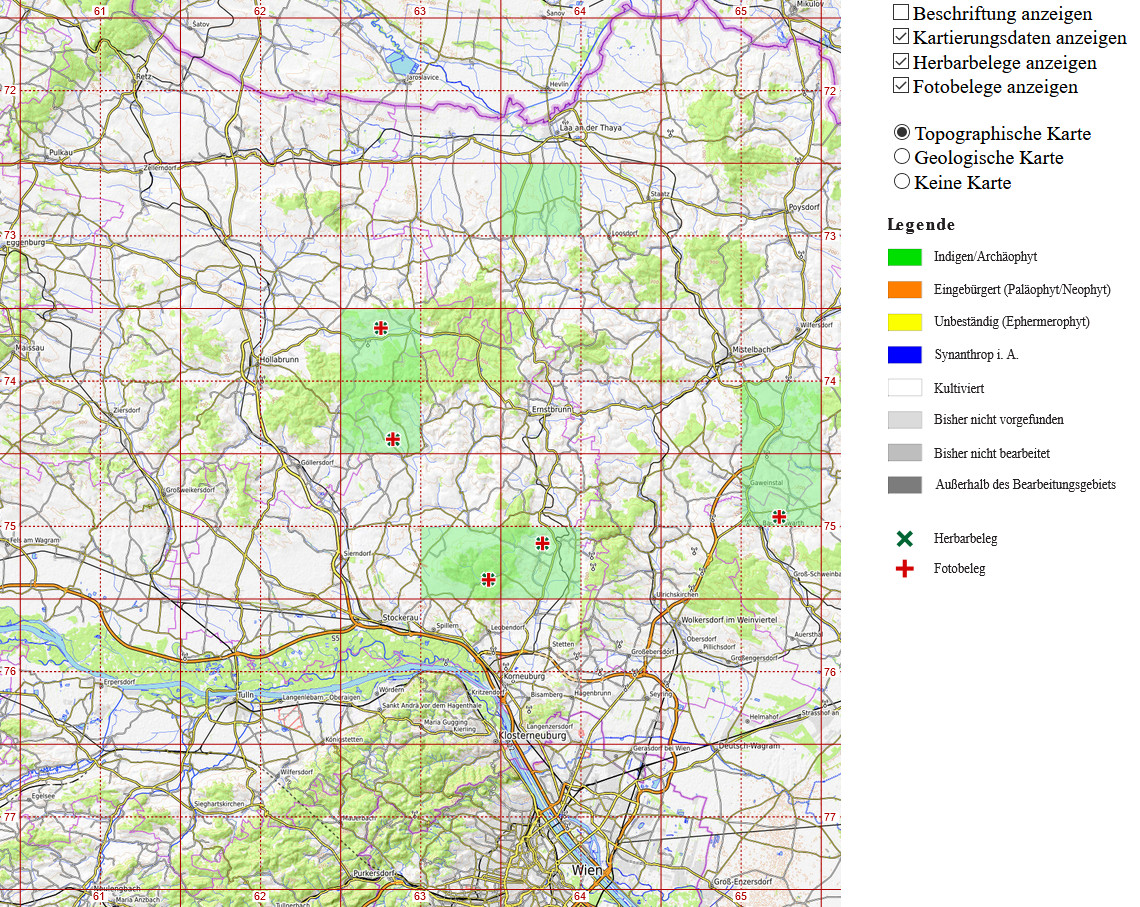The image size is (1140, 907).
Task: Click the photo record marker near Hollabrunn's northern green quadrant
Action: pos(380,328)
